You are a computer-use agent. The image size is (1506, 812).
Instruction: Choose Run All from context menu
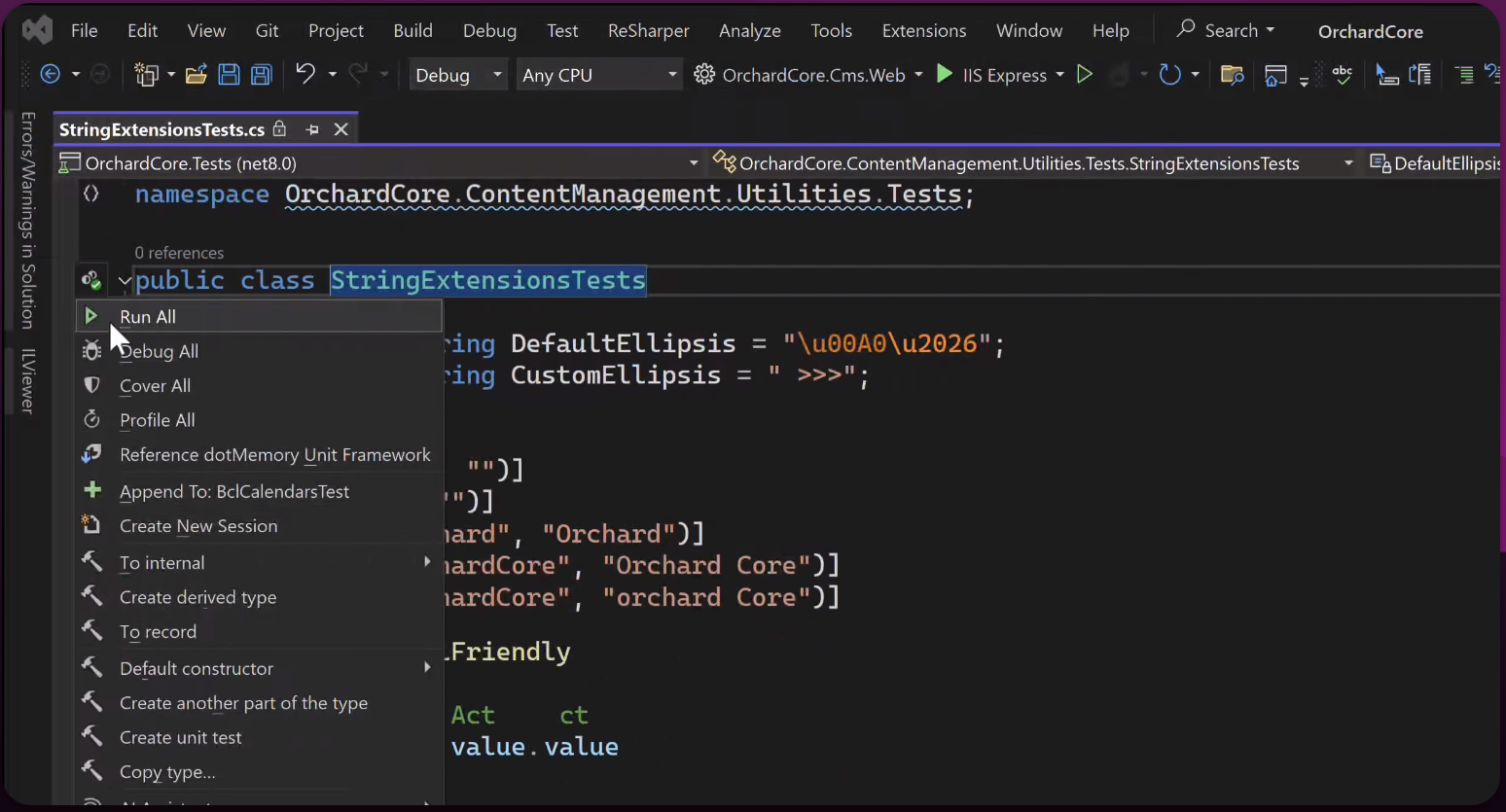pyautogui.click(x=259, y=316)
